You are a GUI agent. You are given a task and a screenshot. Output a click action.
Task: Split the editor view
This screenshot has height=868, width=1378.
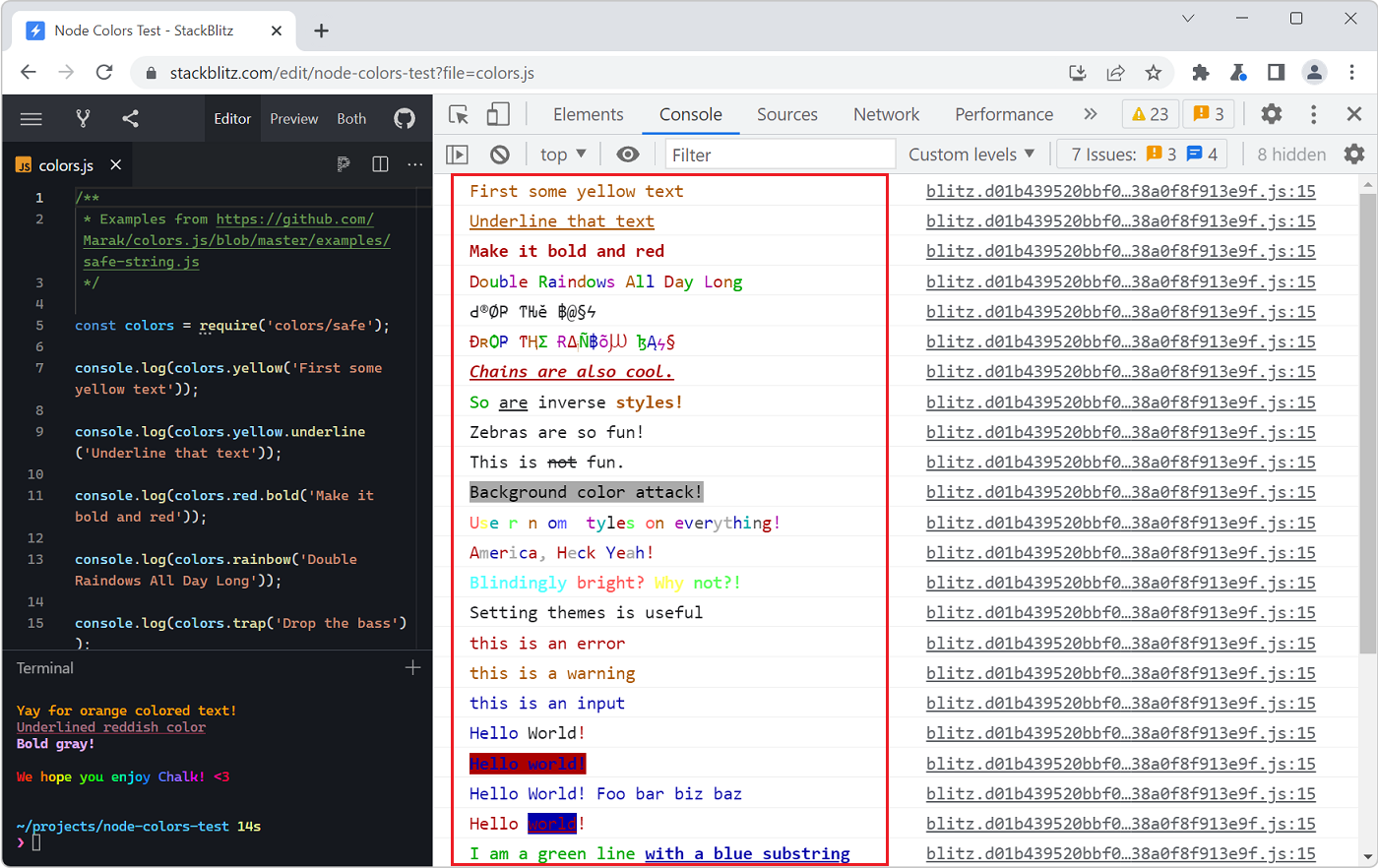pyautogui.click(x=380, y=163)
